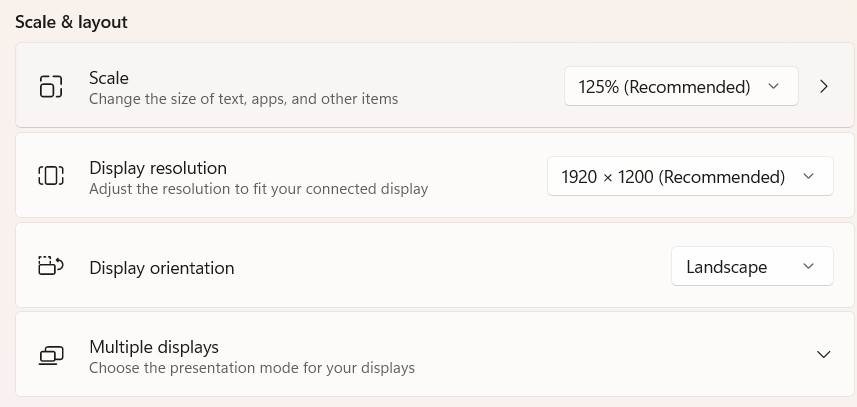Click the Scale & layout section heading
Screen dimensions: 857x407
[x=71, y=22]
